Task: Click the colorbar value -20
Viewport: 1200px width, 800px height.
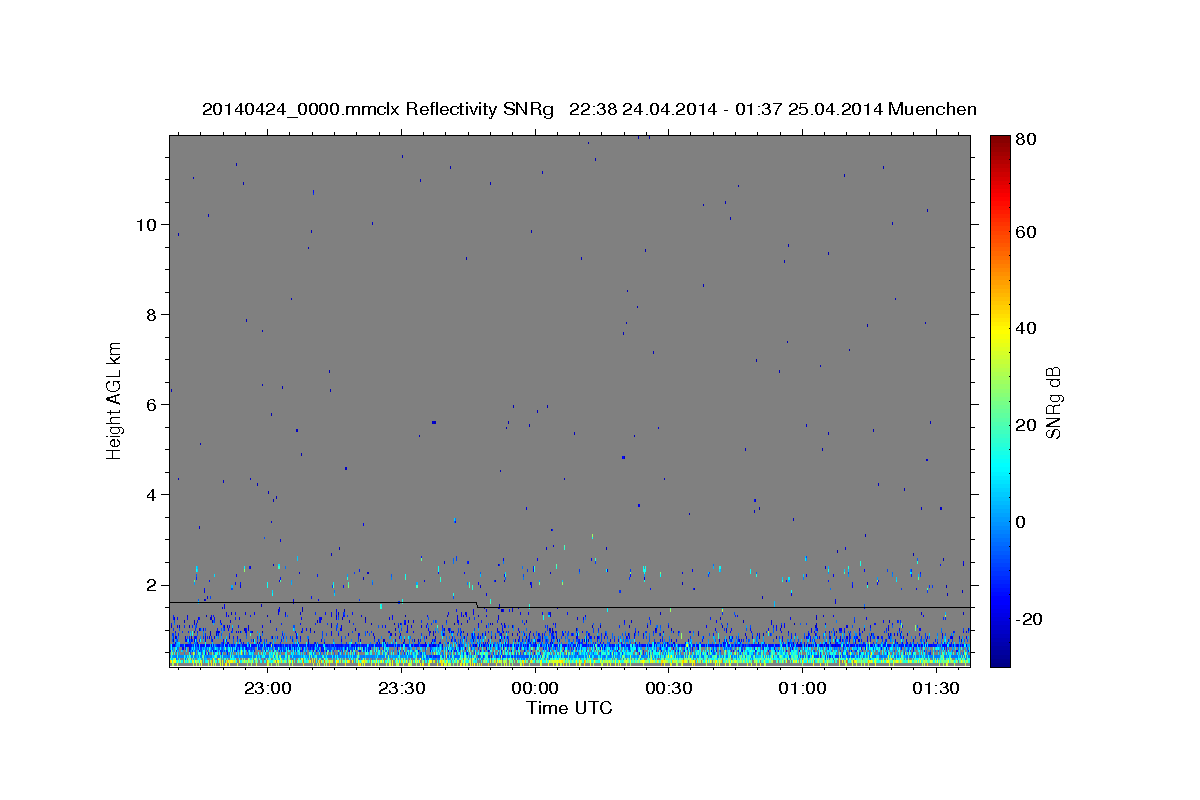Action: pyautogui.click(x=1028, y=619)
